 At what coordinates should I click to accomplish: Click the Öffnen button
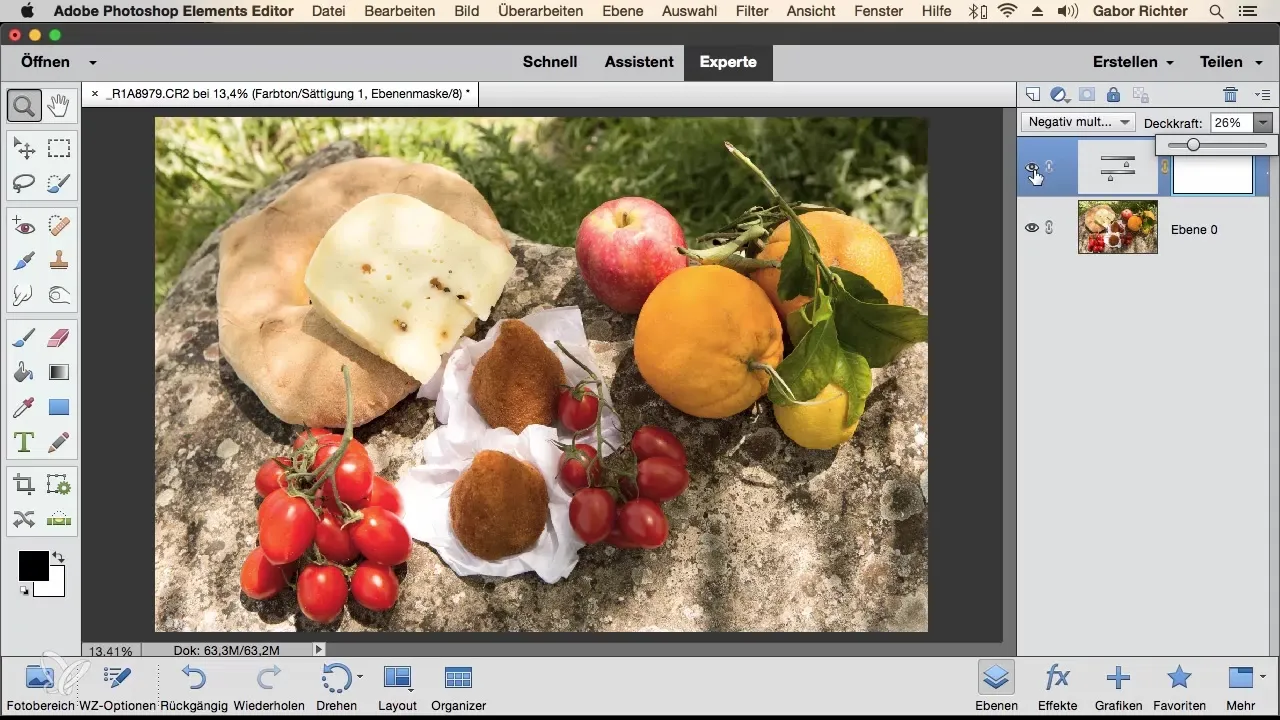pos(46,62)
